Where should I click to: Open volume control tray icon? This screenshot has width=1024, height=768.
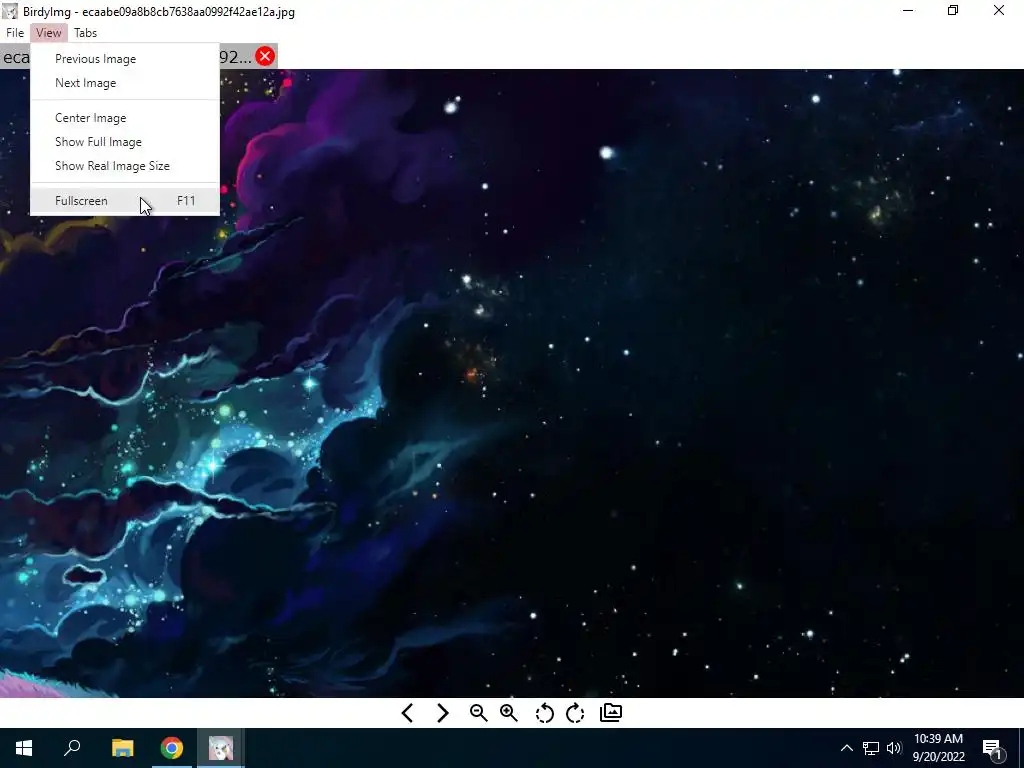894,748
